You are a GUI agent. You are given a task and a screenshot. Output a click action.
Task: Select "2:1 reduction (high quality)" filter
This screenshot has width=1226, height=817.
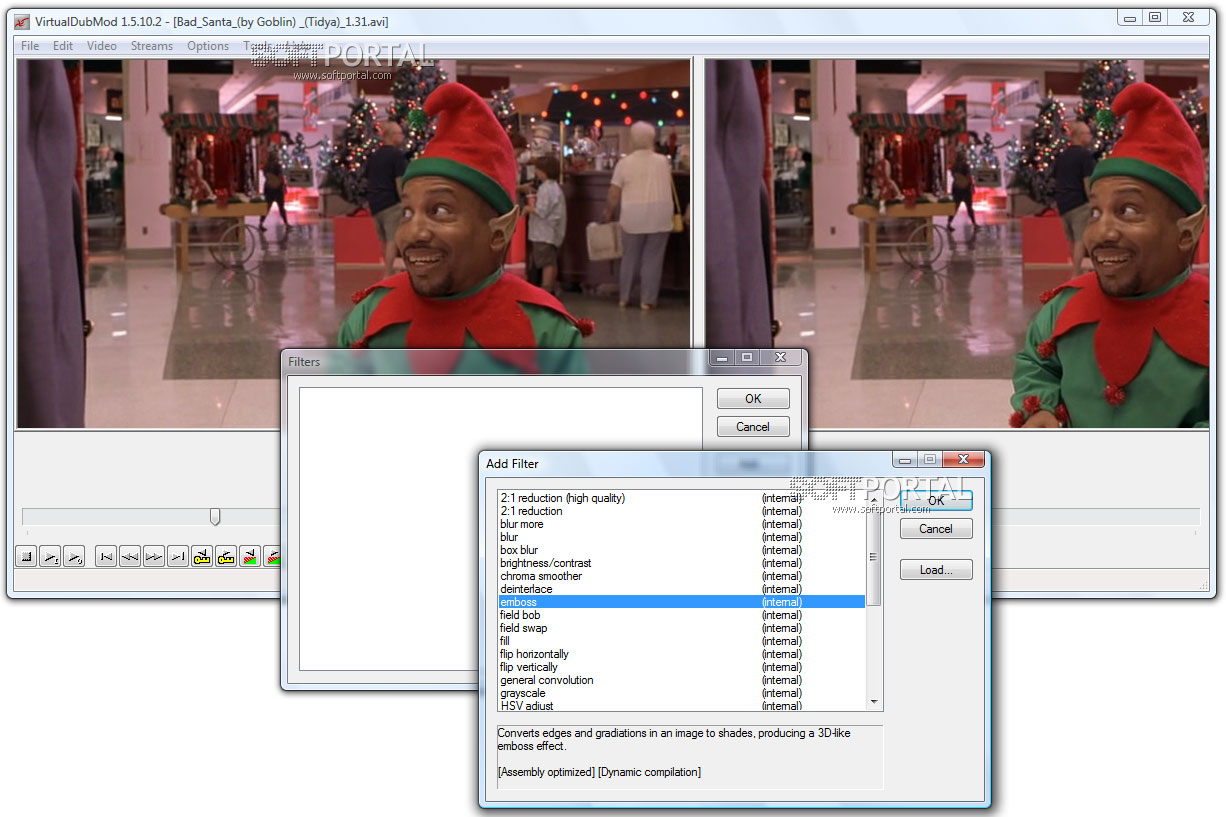(x=682, y=498)
